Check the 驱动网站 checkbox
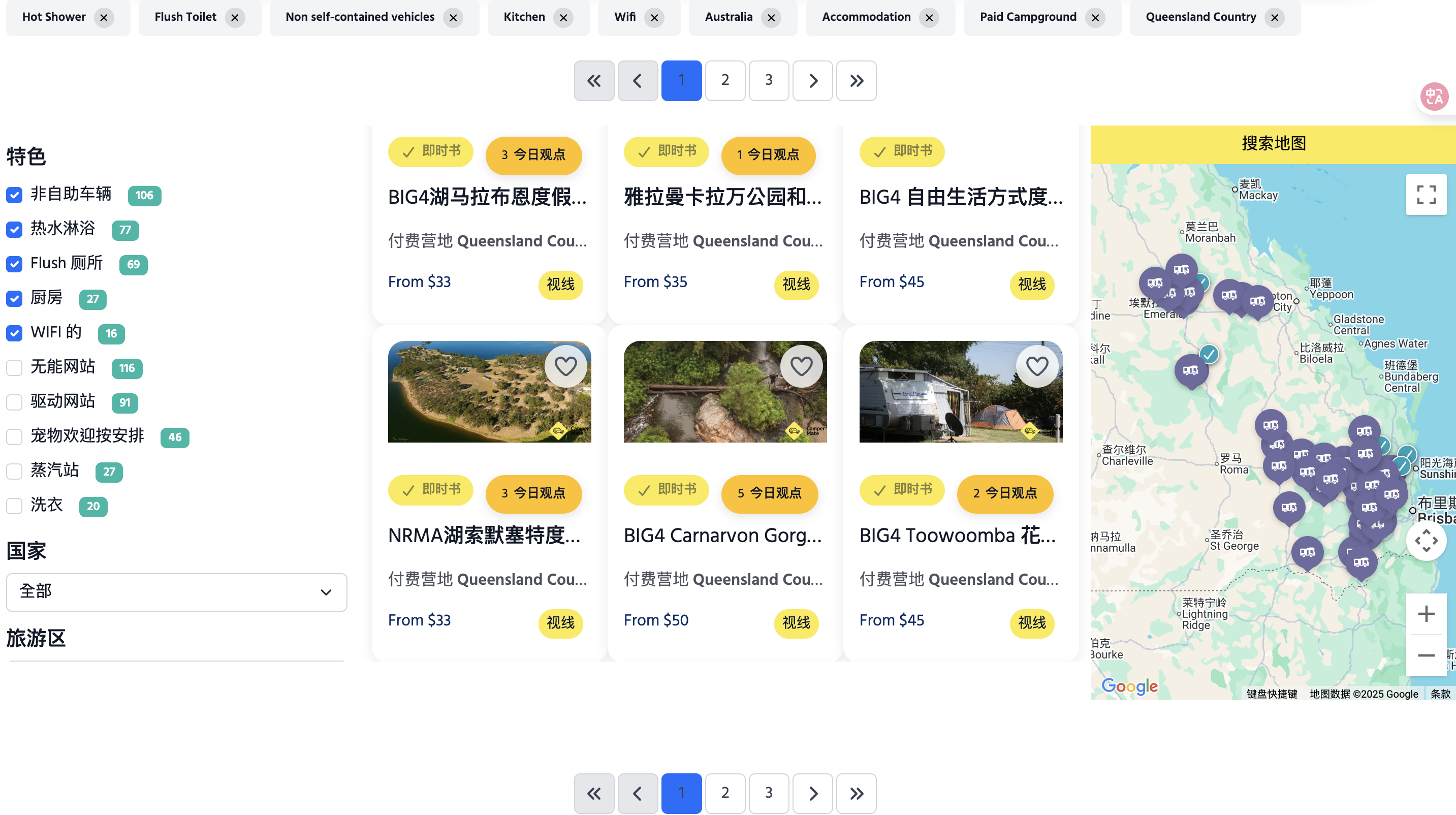Screen dimensions: 1456x815 point(14,402)
